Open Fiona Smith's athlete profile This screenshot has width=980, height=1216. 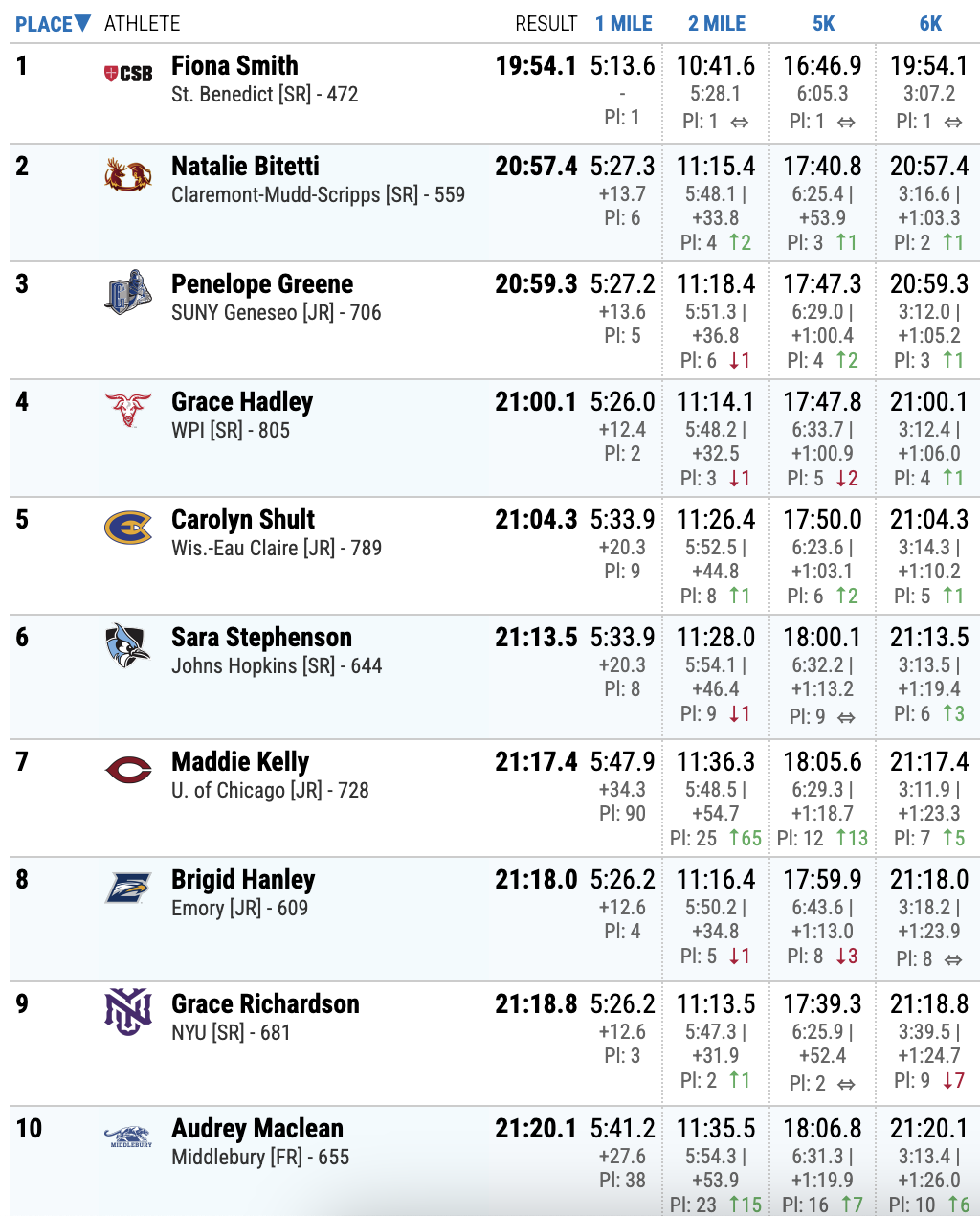(x=234, y=66)
